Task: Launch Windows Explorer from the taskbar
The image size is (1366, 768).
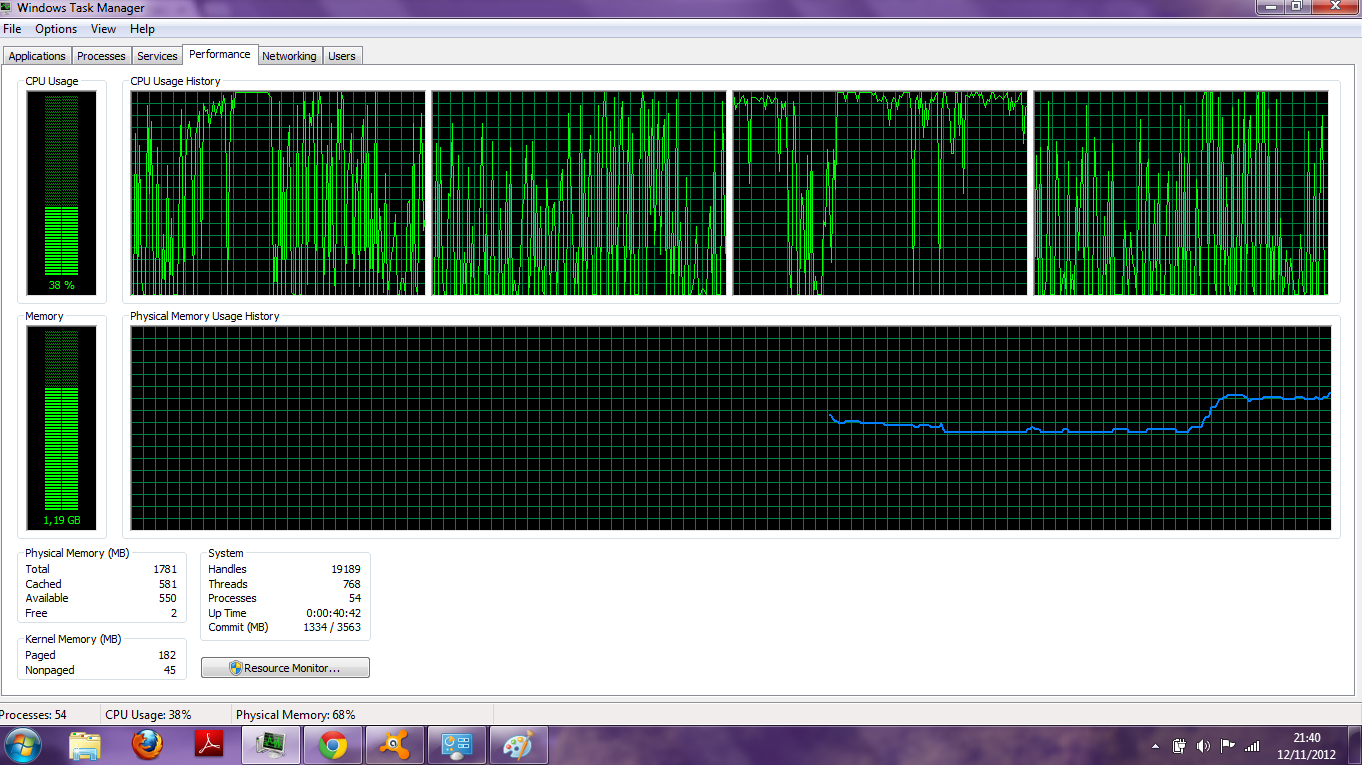Action: (x=85, y=746)
